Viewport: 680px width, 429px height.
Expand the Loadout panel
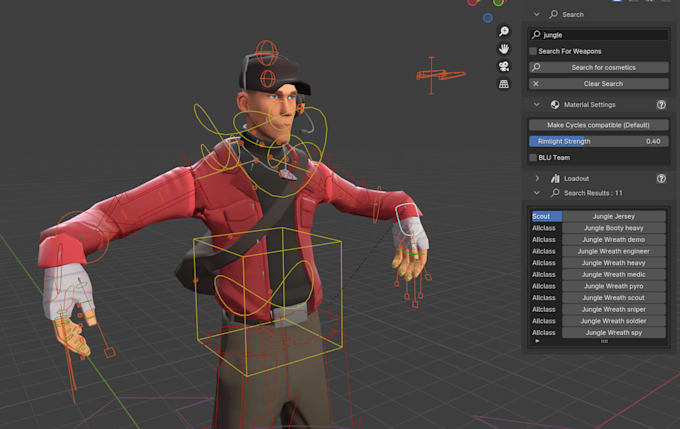point(537,178)
